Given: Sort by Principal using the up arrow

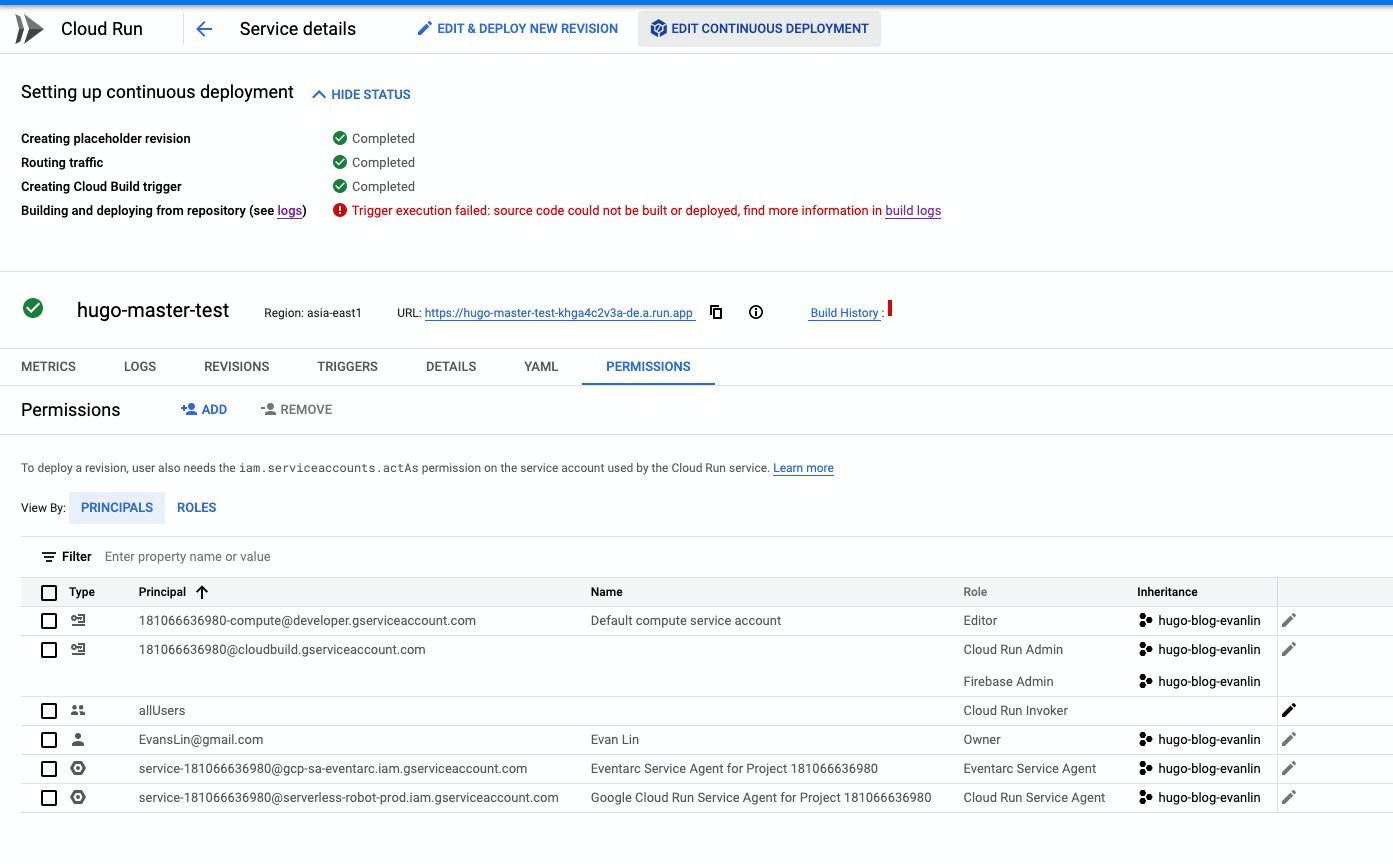Looking at the screenshot, I should coord(202,592).
